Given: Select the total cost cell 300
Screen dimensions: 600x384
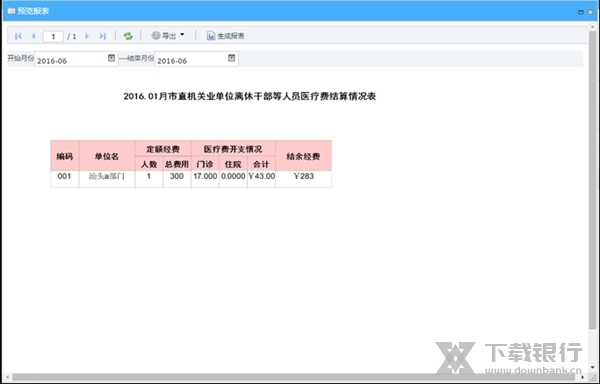Looking at the screenshot, I should click(177, 179).
